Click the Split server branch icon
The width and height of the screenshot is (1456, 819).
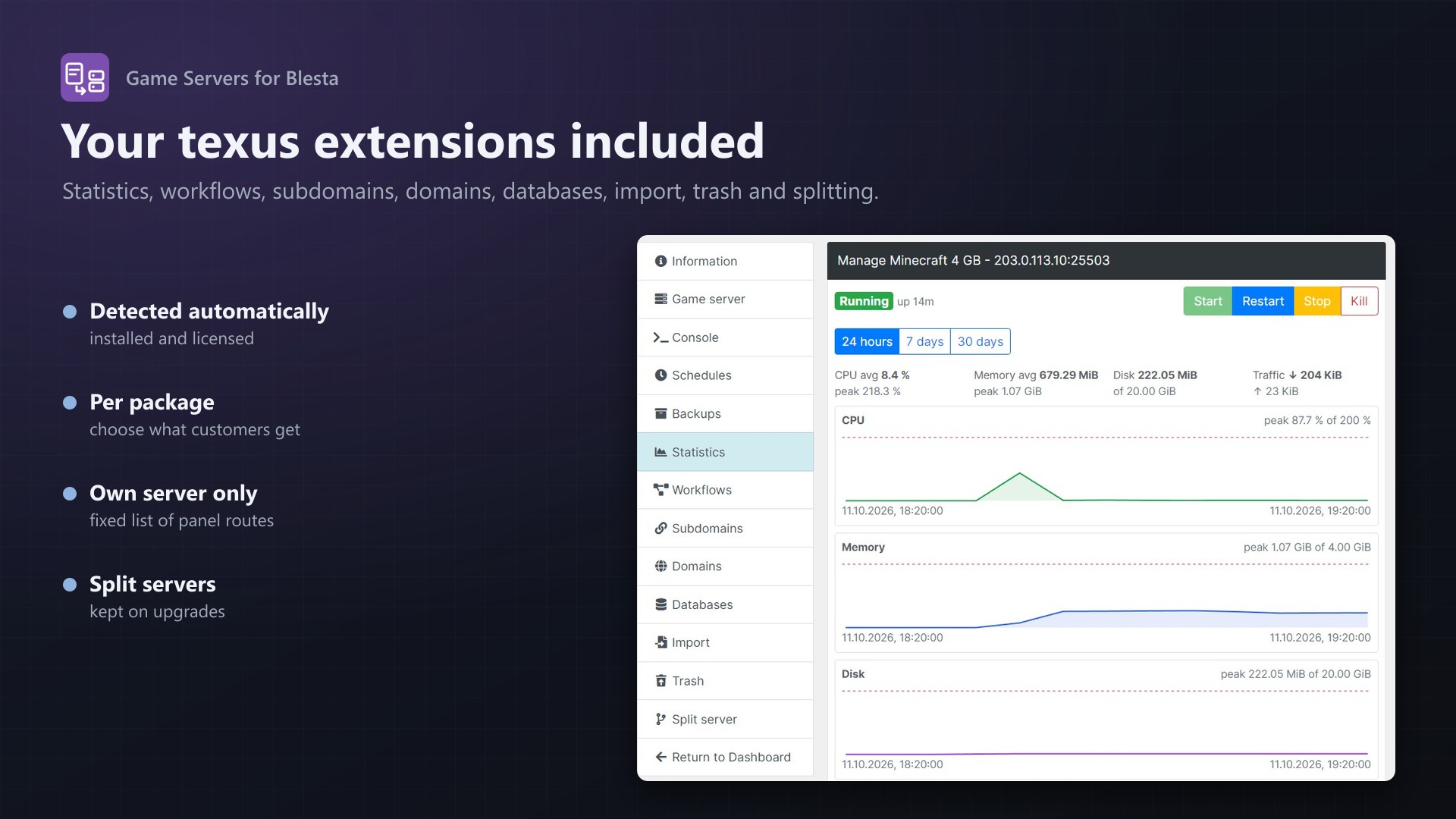(x=661, y=719)
